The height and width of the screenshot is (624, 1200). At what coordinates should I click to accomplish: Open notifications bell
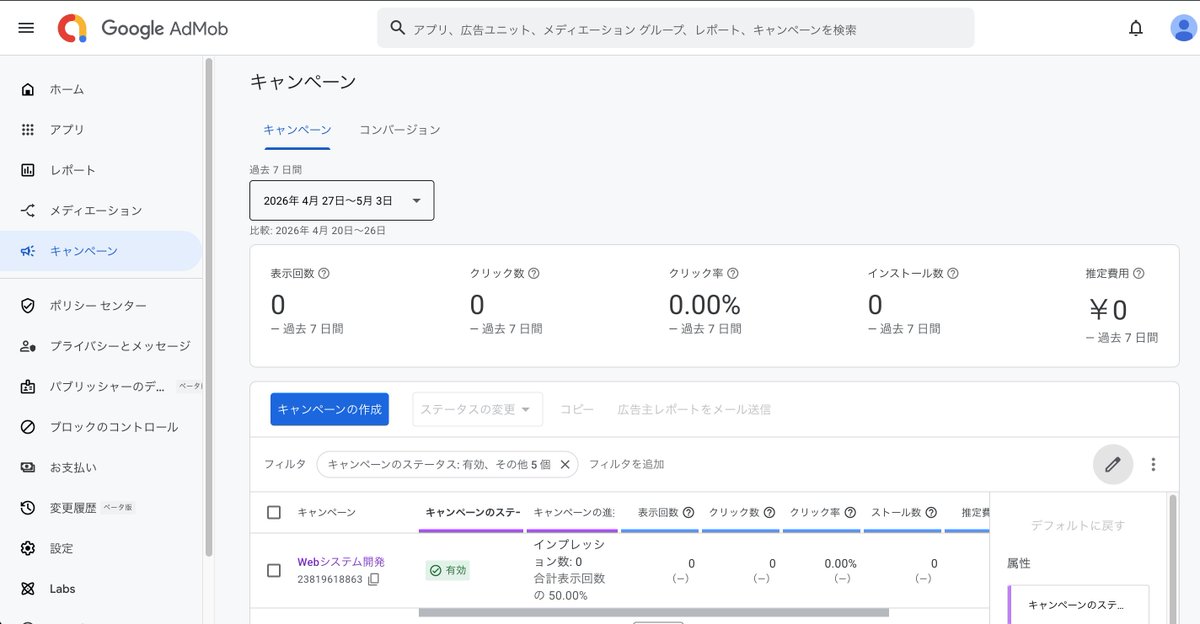click(x=1136, y=28)
